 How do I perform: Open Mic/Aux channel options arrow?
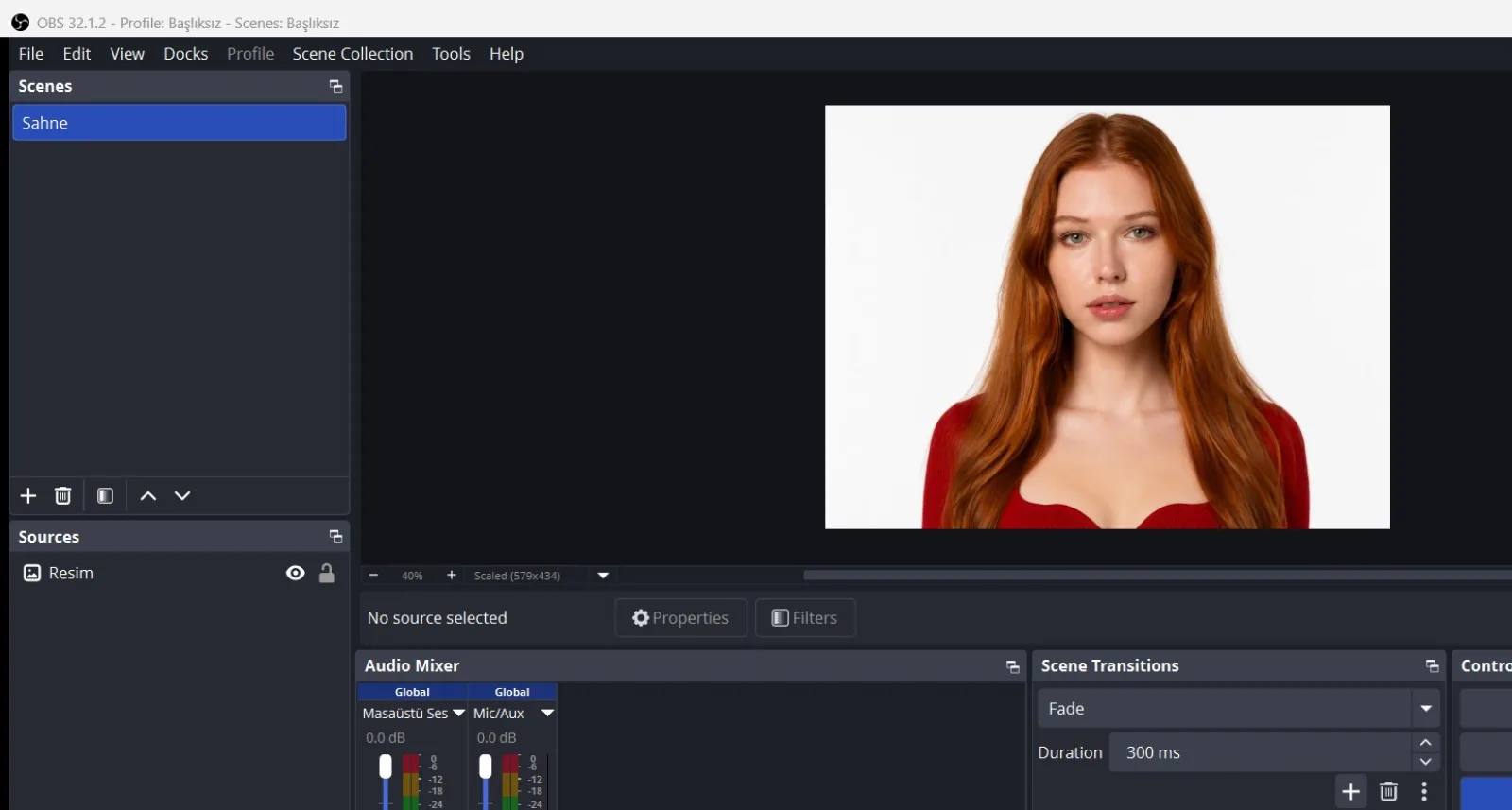point(547,714)
